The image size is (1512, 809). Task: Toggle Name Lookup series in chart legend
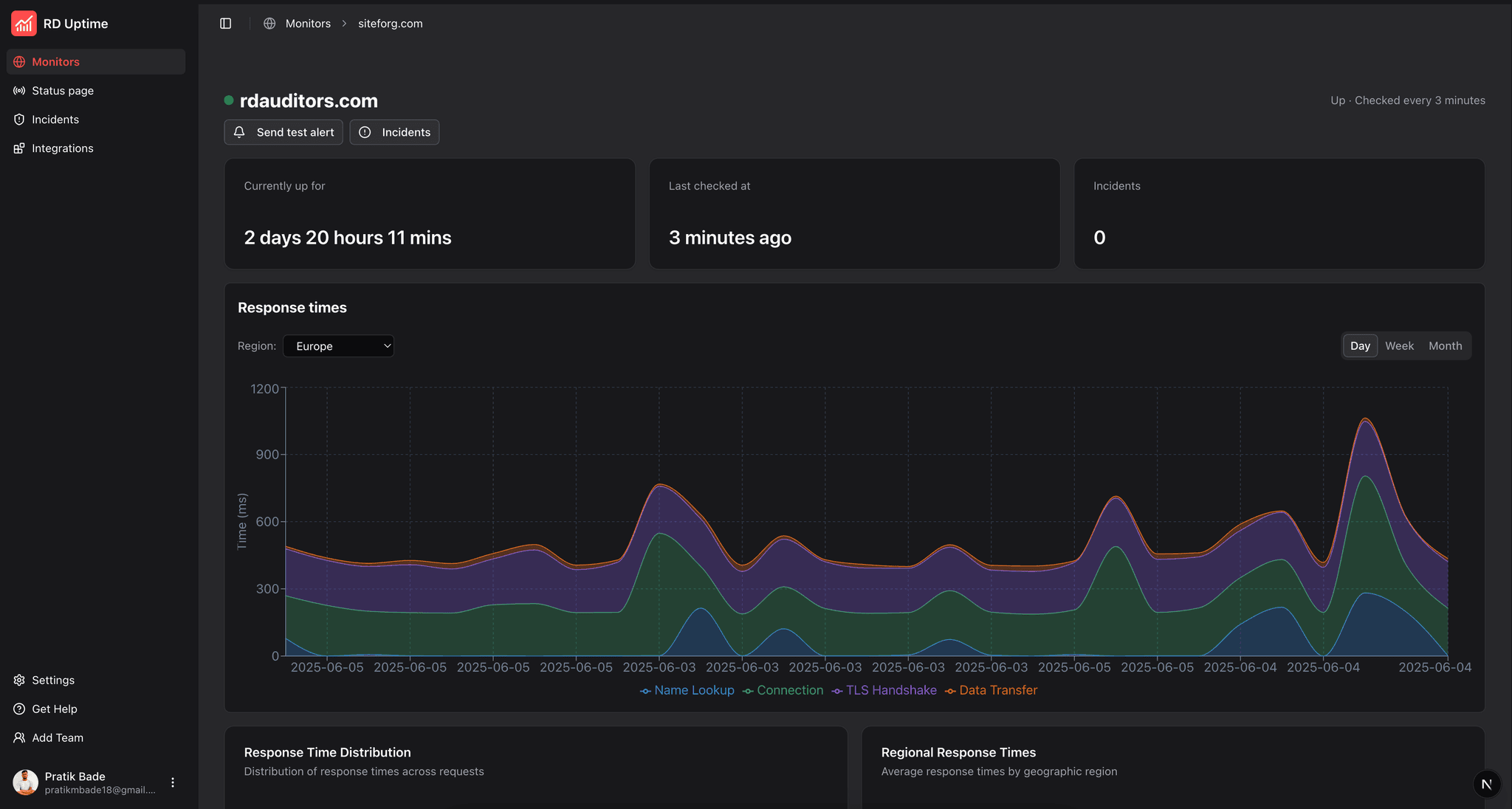coord(687,690)
